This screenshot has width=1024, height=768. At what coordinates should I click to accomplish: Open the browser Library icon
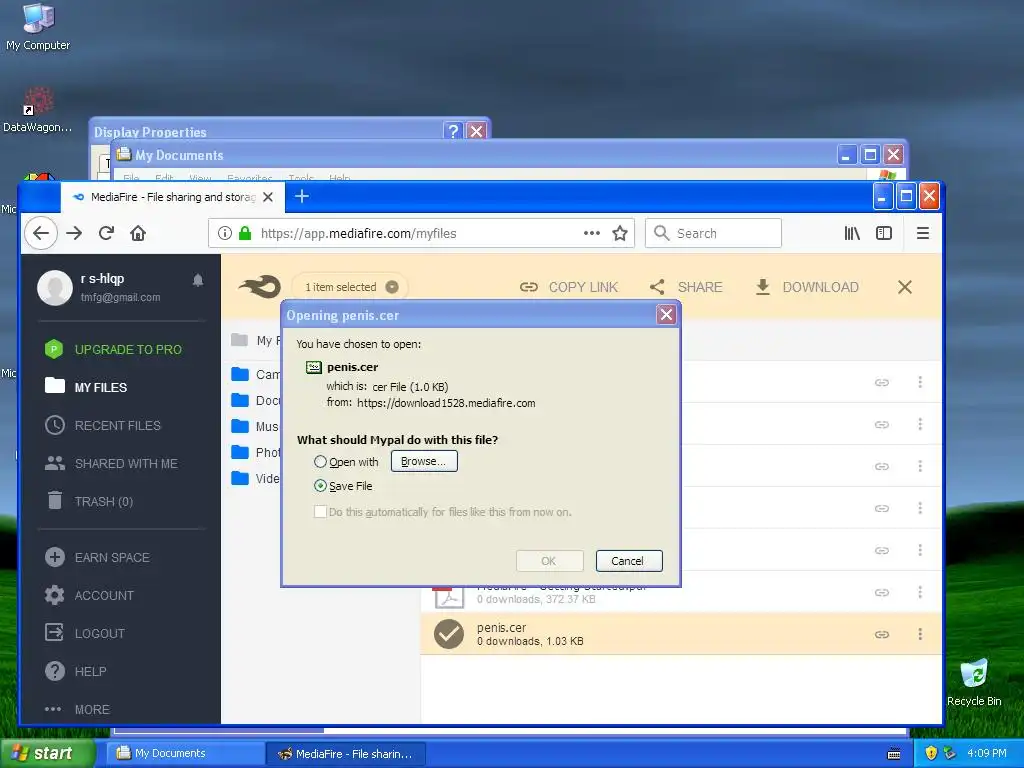(x=852, y=233)
